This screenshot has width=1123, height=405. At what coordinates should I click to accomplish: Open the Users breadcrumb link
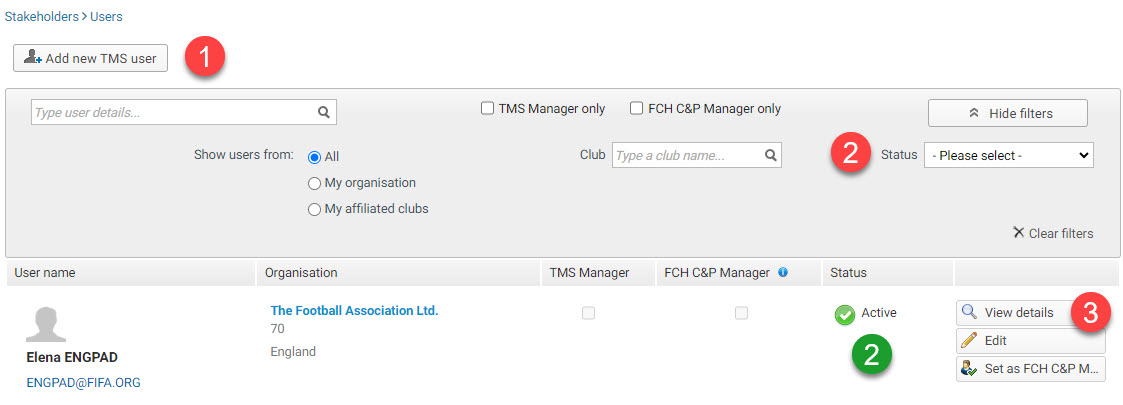coord(106,16)
